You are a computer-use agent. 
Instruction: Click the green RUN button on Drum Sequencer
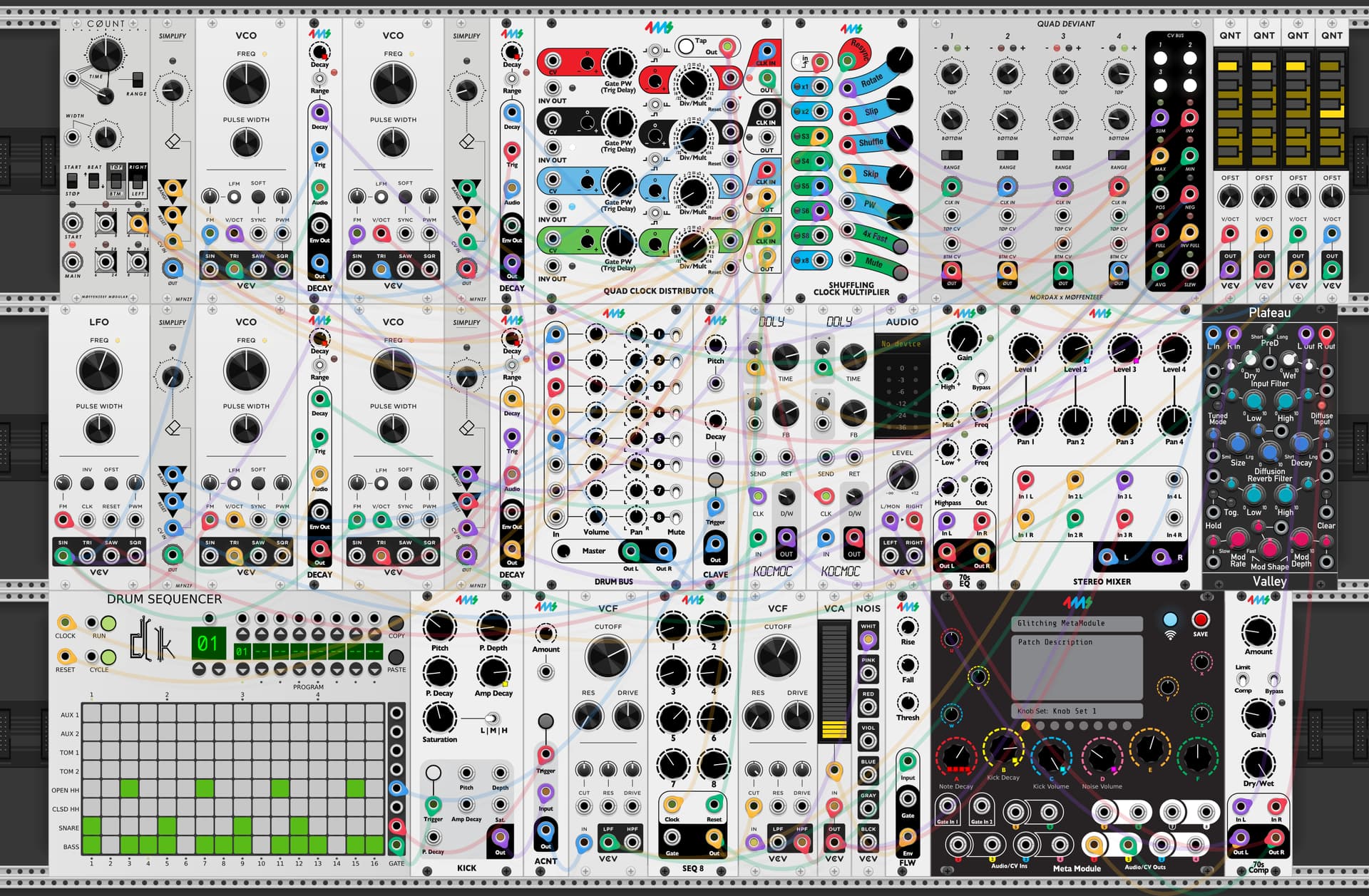(x=108, y=624)
